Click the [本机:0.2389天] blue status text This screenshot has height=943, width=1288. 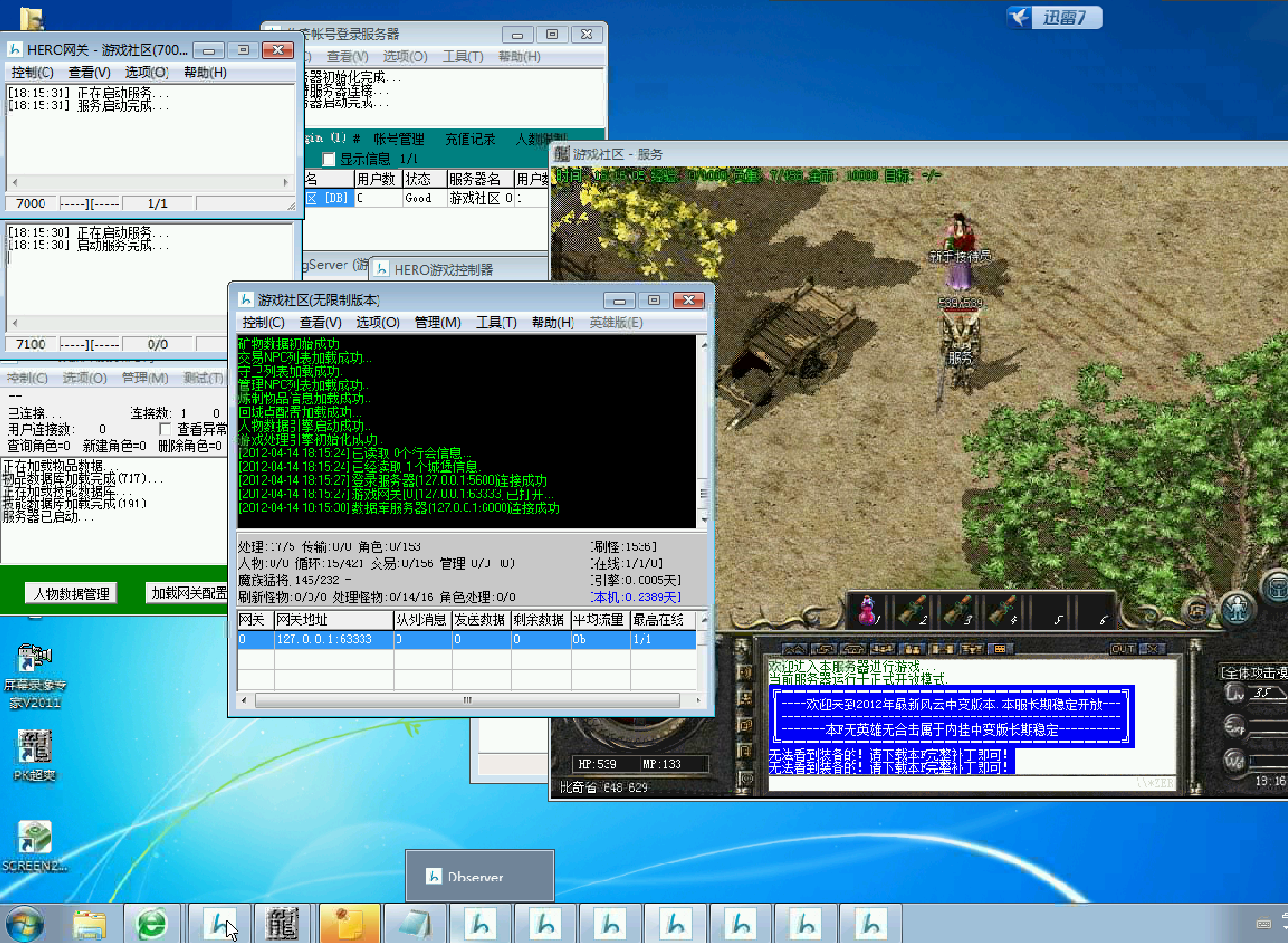click(x=635, y=596)
